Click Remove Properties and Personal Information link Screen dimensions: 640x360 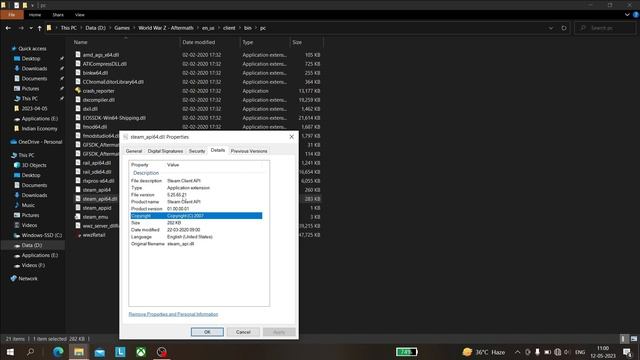(x=173, y=314)
